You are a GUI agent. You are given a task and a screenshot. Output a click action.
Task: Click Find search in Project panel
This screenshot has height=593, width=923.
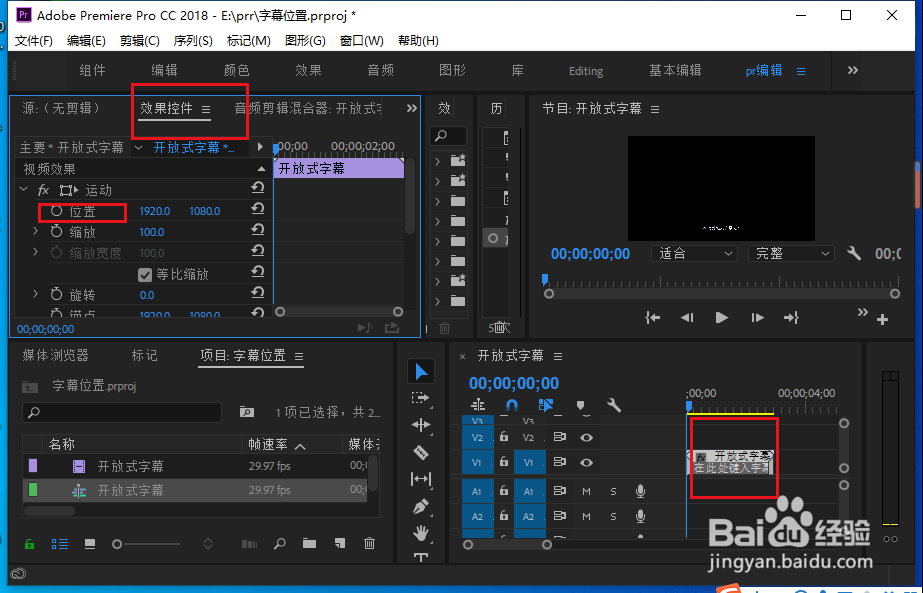click(280, 543)
